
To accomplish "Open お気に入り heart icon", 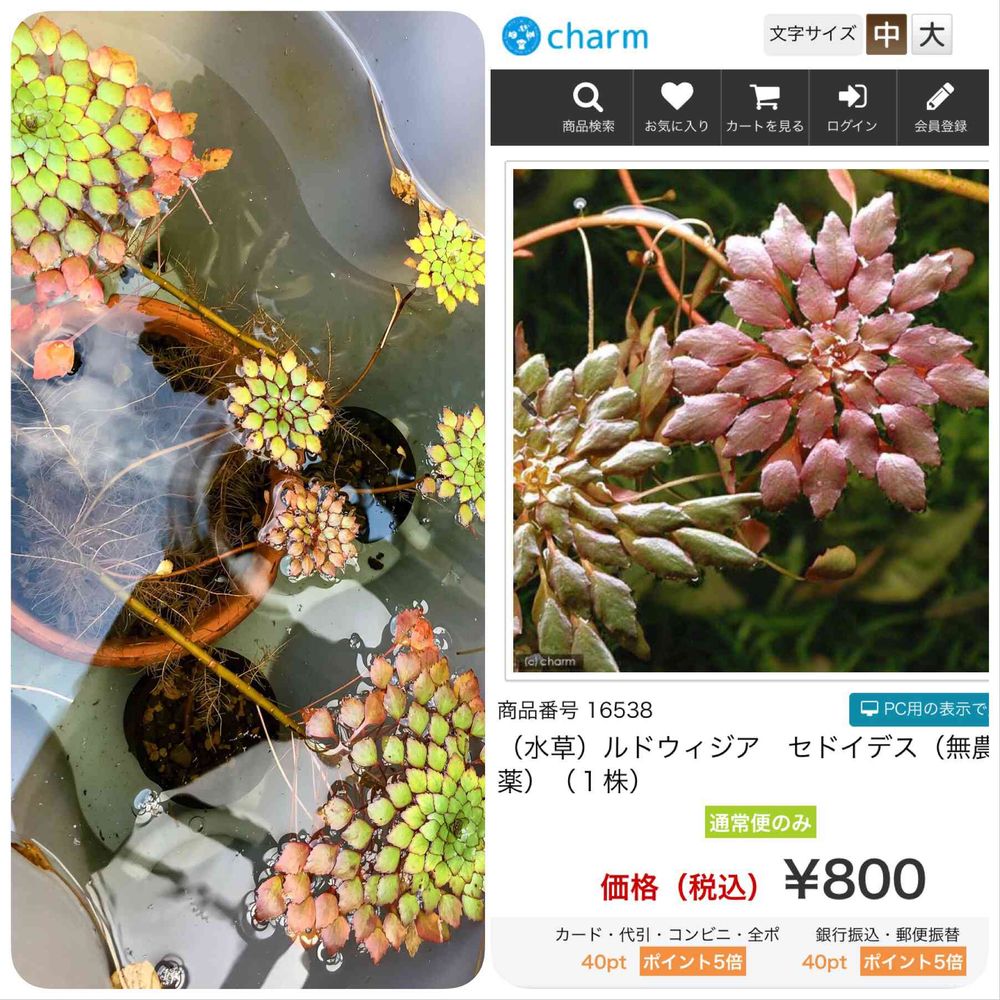I will [677, 96].
